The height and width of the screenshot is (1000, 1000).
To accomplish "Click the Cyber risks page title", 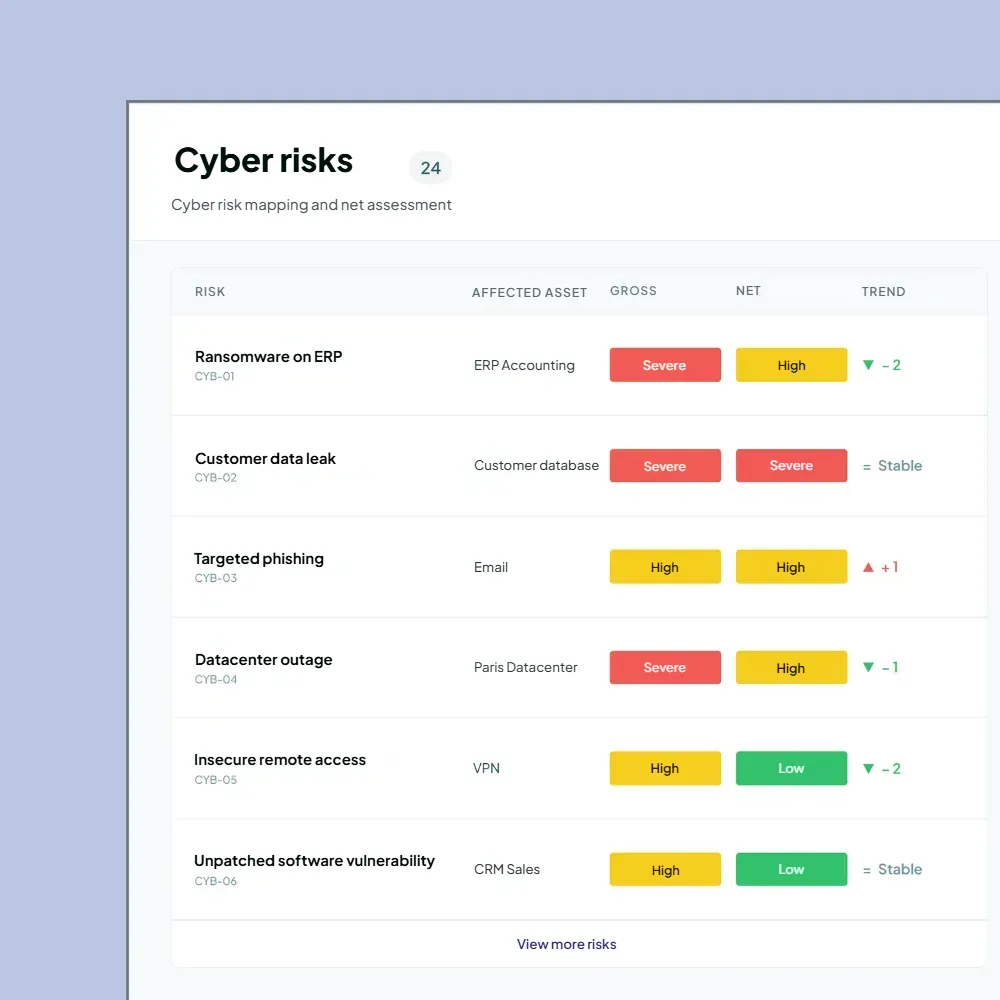I will (263, 160).
